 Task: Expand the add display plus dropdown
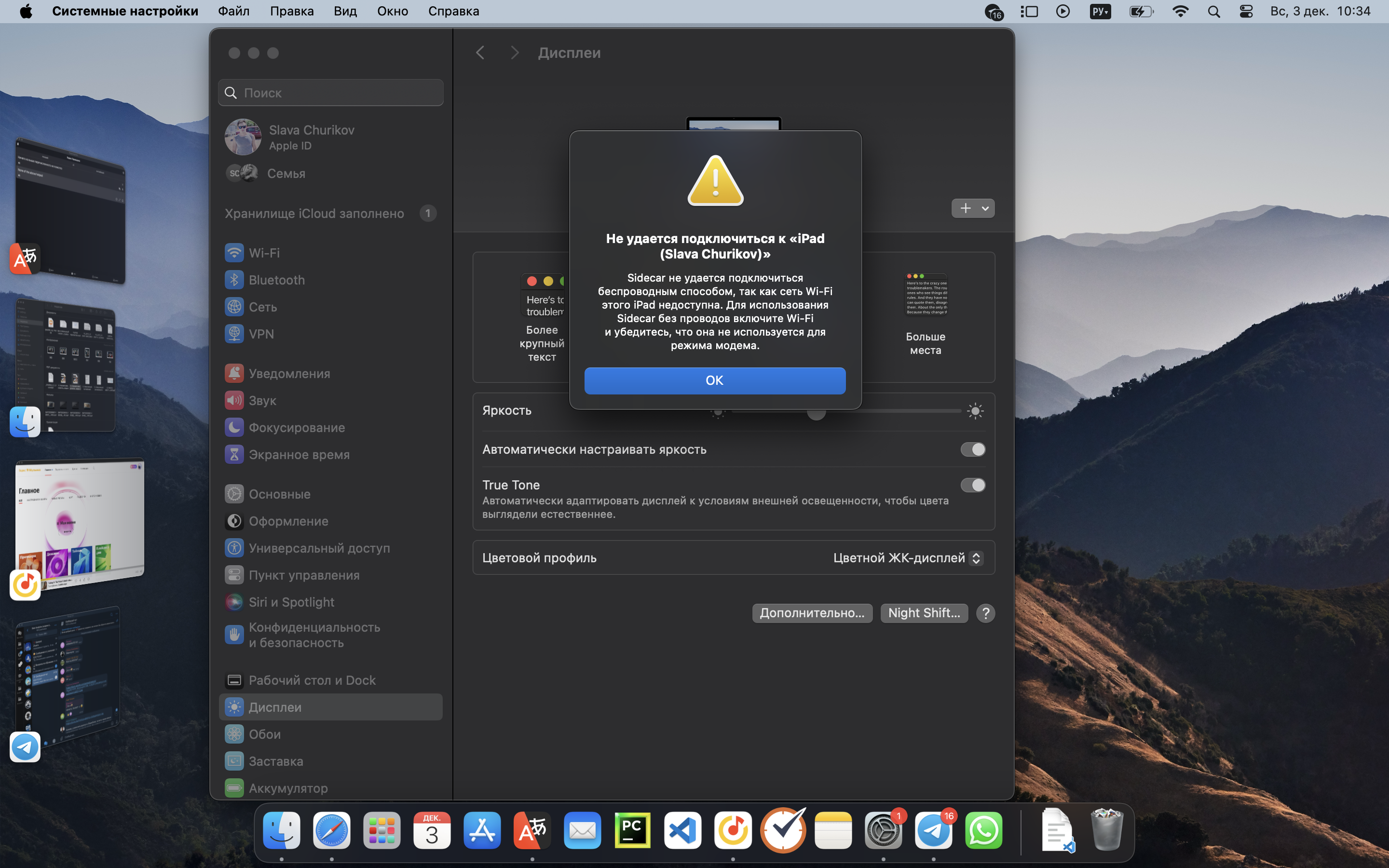point(972,208)
